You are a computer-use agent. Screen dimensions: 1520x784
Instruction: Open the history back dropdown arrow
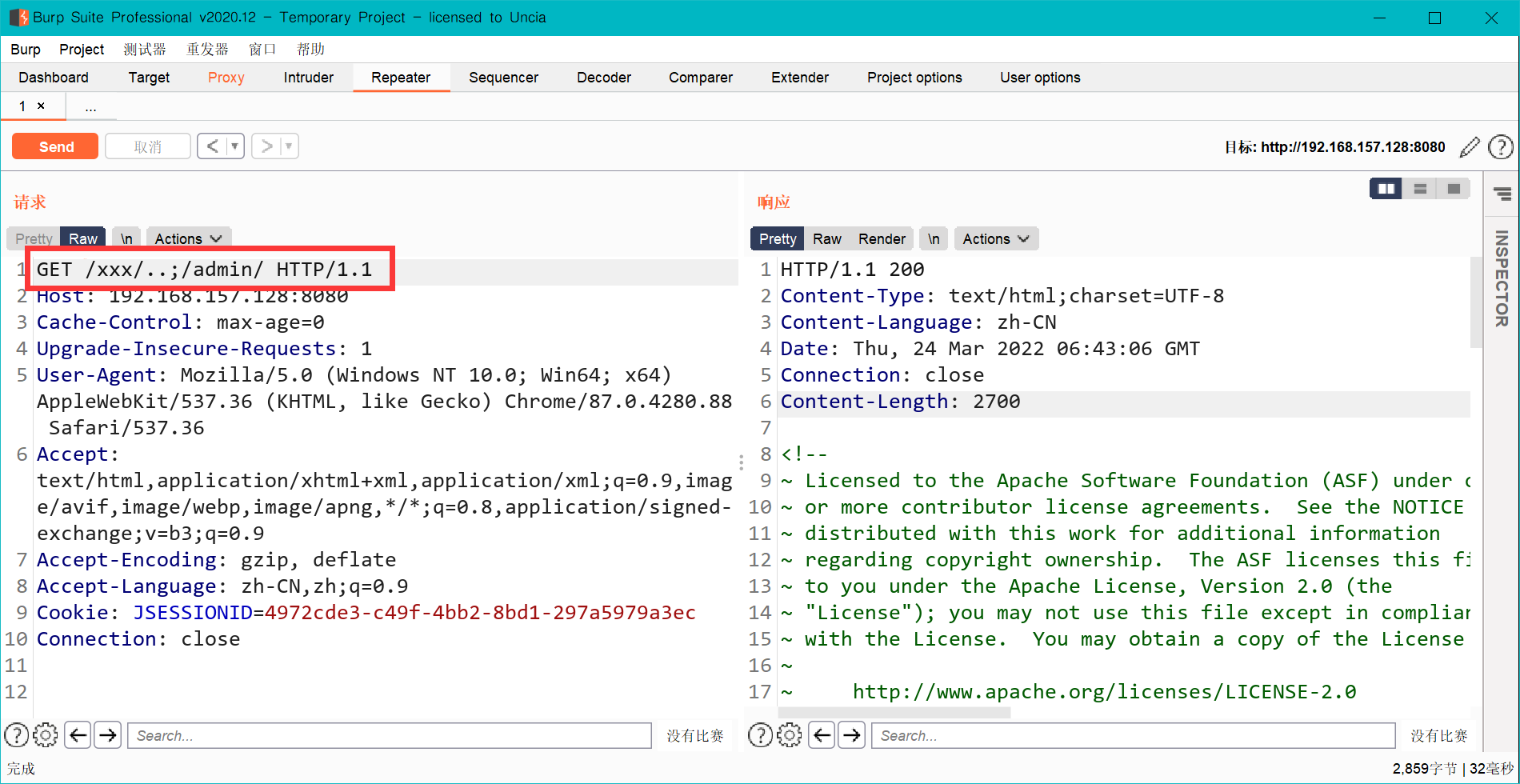[235, 146]
